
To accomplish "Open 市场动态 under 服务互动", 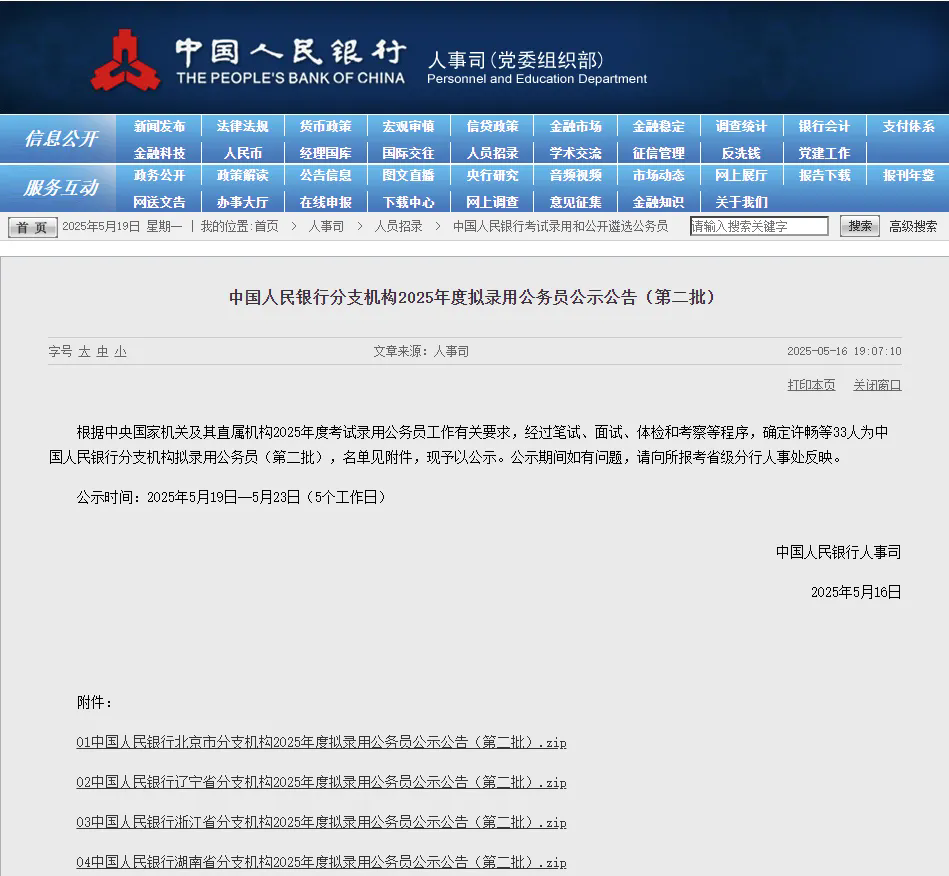I will pyautogui.click(x=658, y=176).
